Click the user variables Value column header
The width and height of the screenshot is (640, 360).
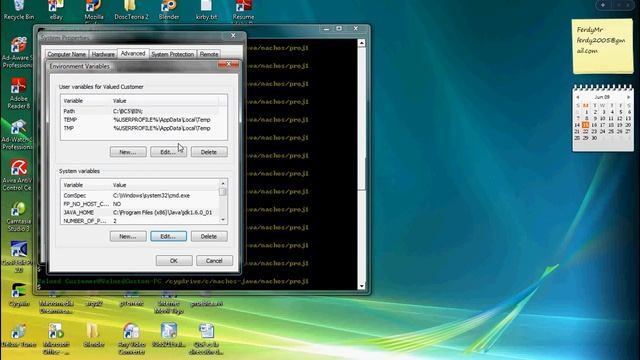point(164,100)
